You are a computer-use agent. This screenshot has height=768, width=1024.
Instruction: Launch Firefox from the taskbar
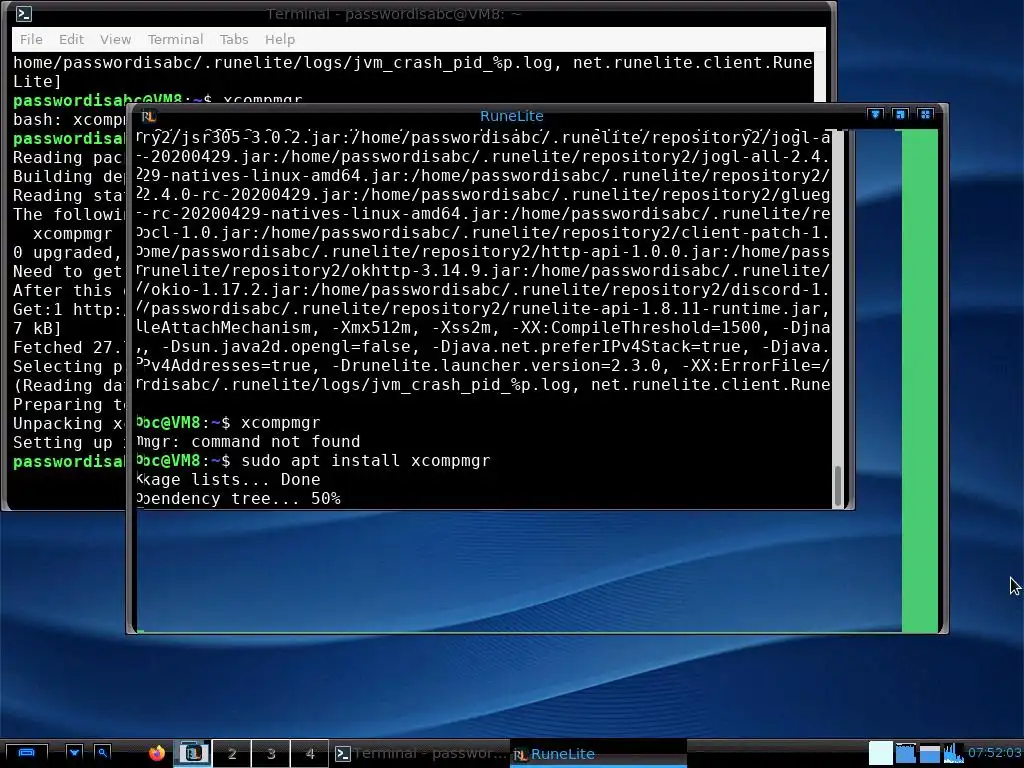tap(157, 753)
